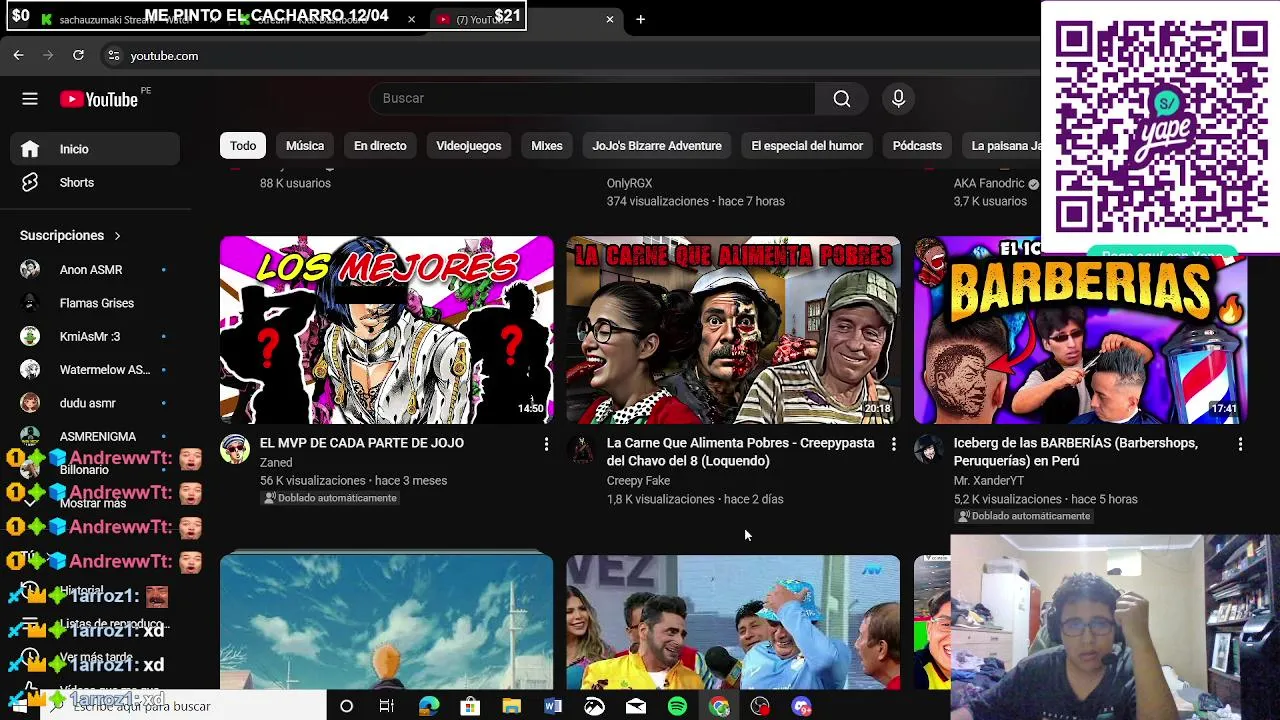Image resolution: width=1280 pixels, height=720 pixels.
Task: Play TV show celebration thumbnail
Action: (x=734, y=622)
